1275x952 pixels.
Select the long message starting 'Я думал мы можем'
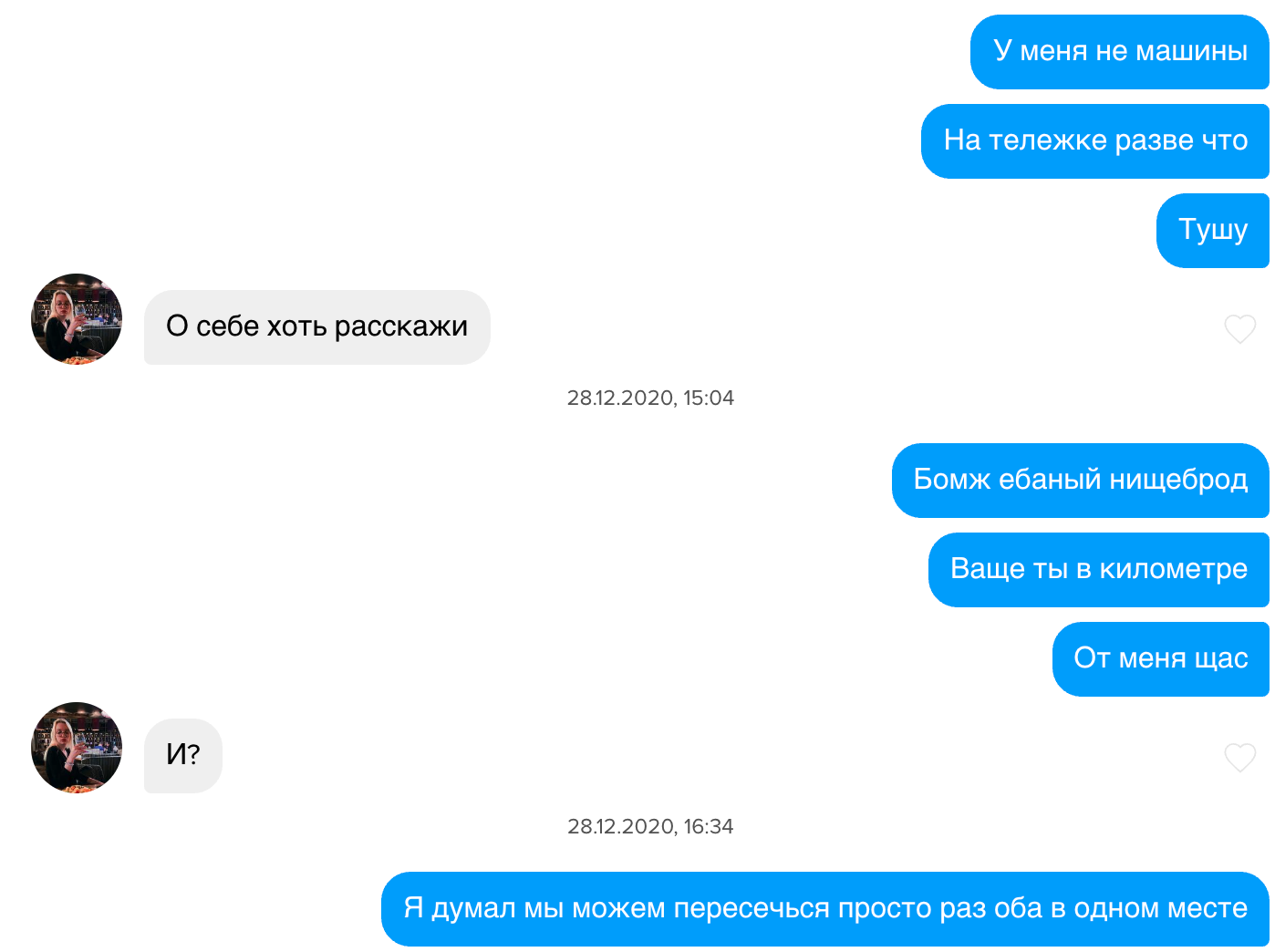(x=825, y=909)
